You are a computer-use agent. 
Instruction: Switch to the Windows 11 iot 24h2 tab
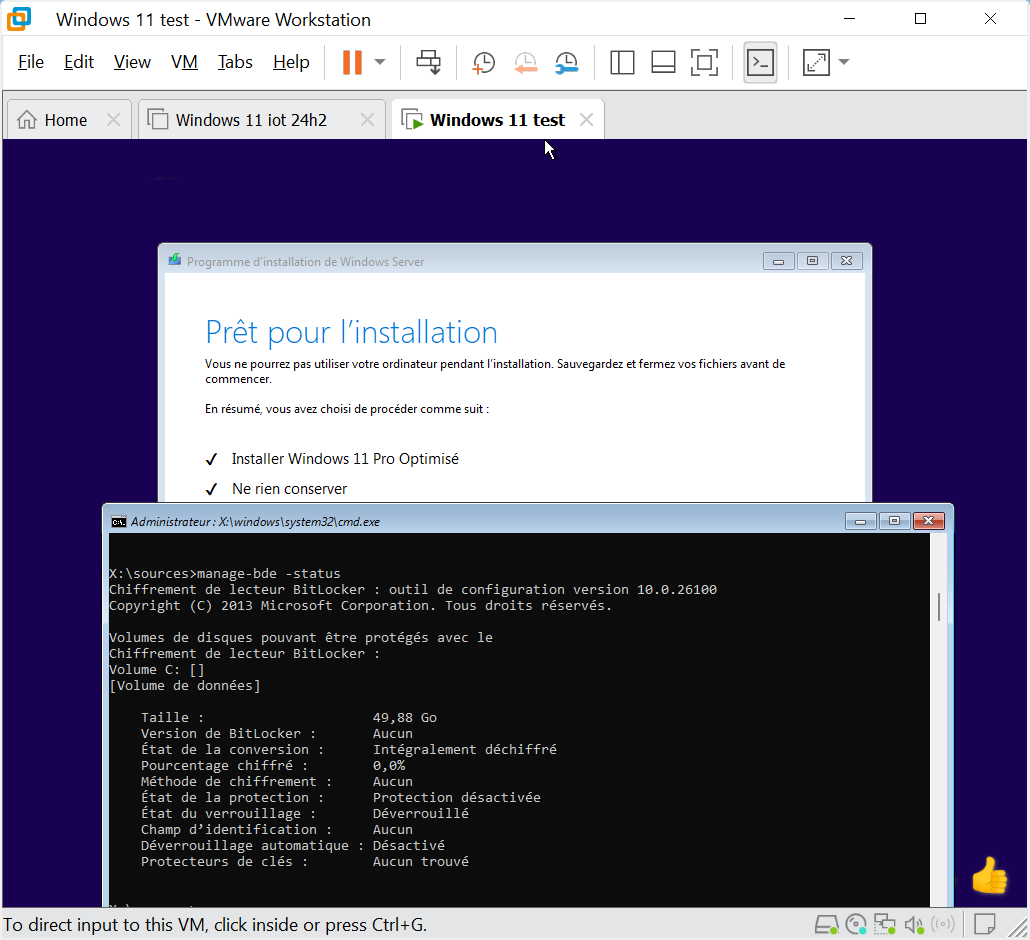click(x=251, y=120)
